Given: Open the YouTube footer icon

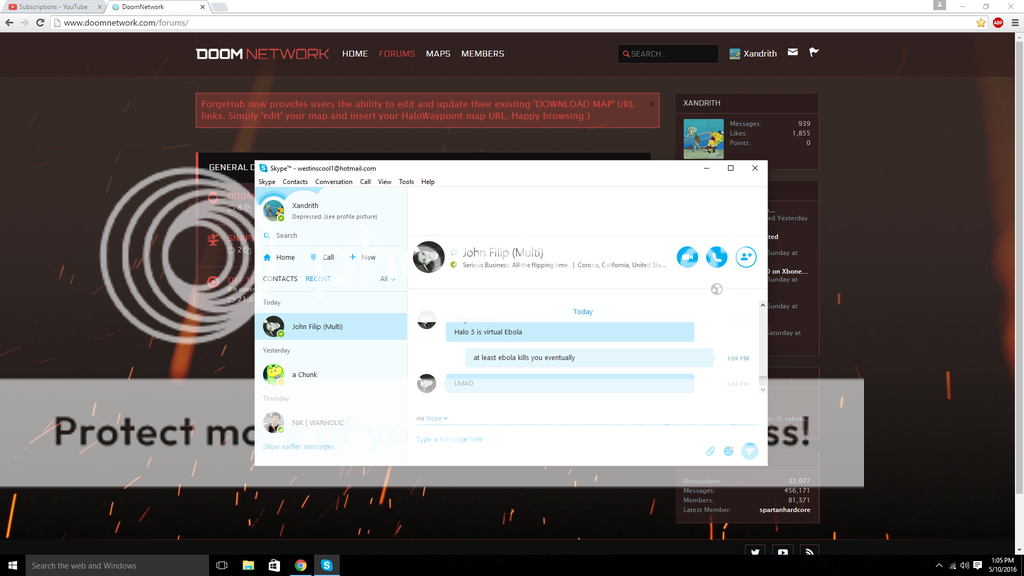Looking at the screenshot, I should click(782, 551).
